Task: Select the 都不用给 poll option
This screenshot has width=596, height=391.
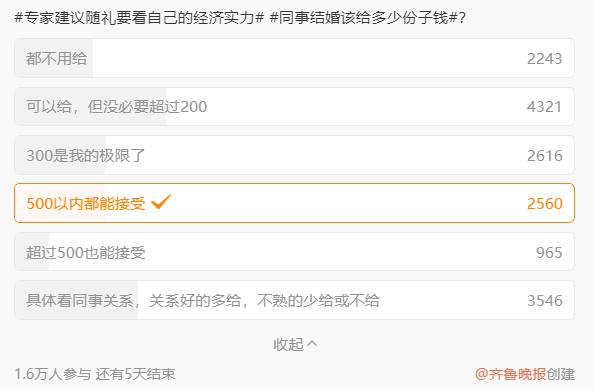Action: (294, 58)
